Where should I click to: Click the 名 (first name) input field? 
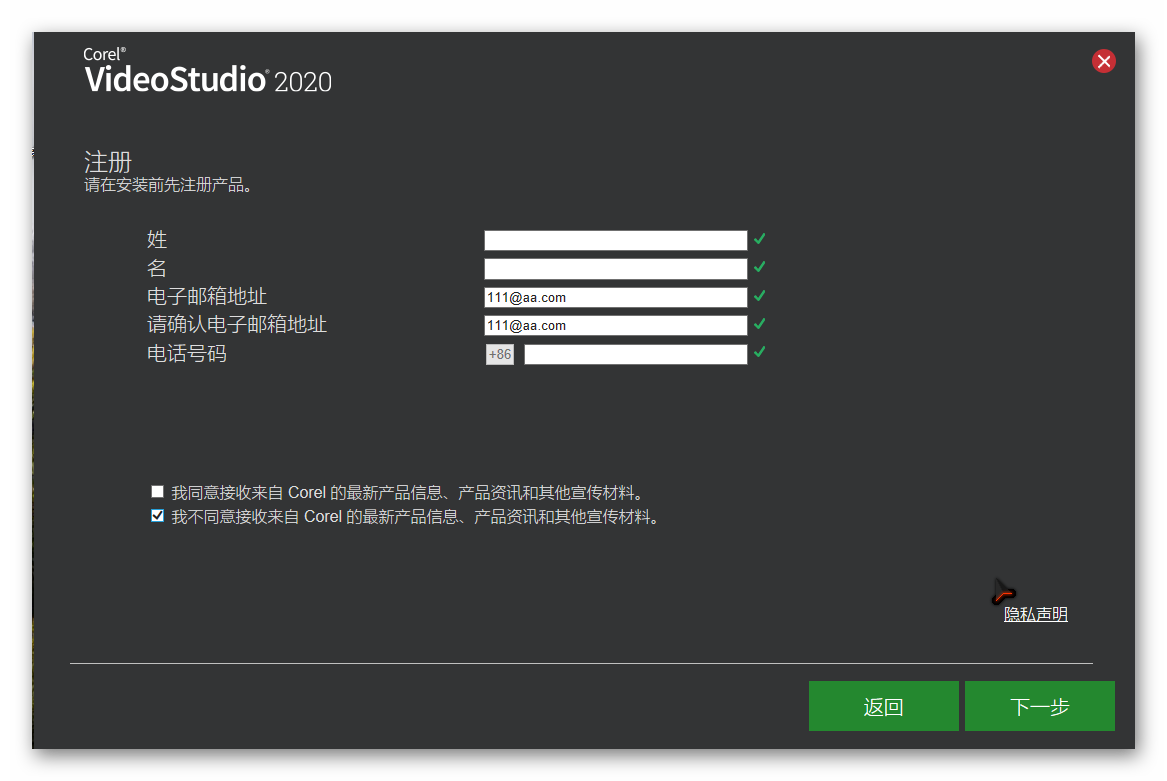coord(616,269)
